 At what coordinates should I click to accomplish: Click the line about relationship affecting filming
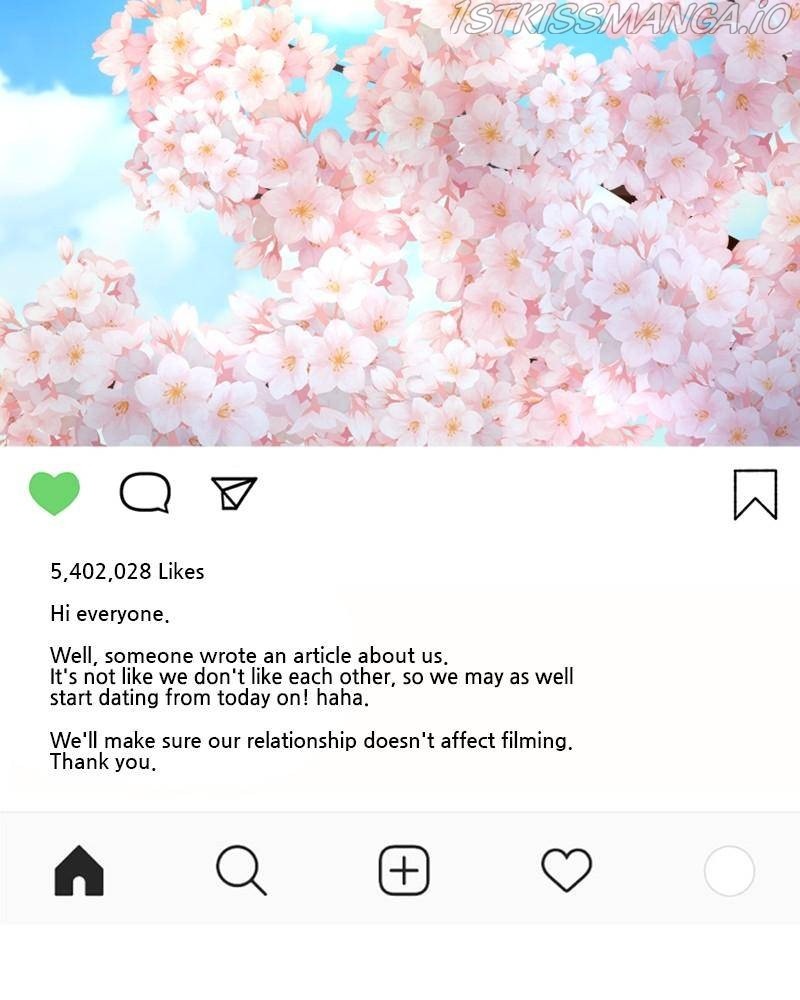[311, 740]
